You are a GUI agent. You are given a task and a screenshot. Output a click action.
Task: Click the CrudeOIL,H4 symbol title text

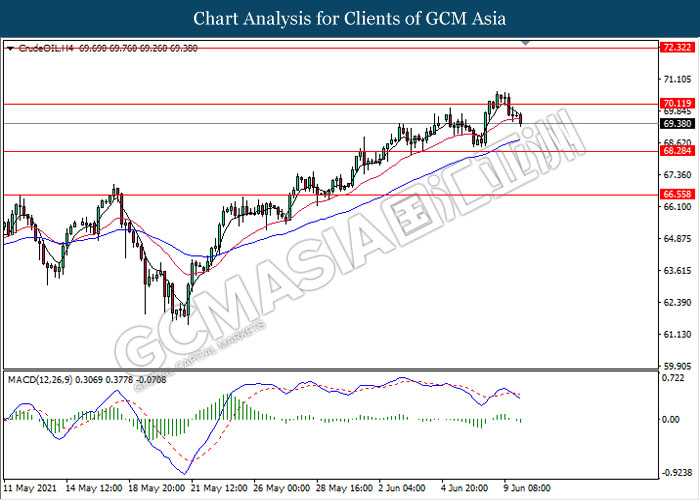pyautogui.click(x=46, y=49)
